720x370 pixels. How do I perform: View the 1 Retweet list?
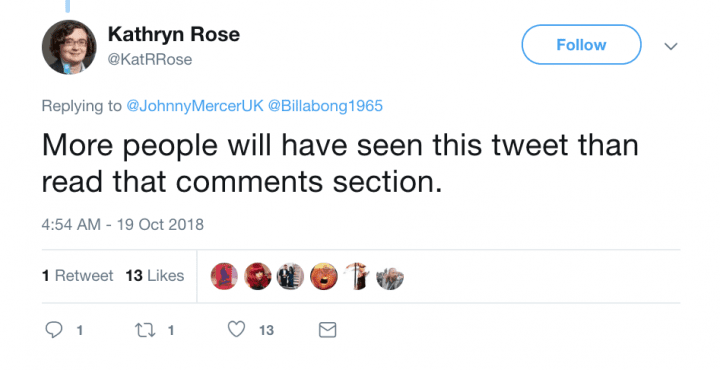[x=77, y=276]
